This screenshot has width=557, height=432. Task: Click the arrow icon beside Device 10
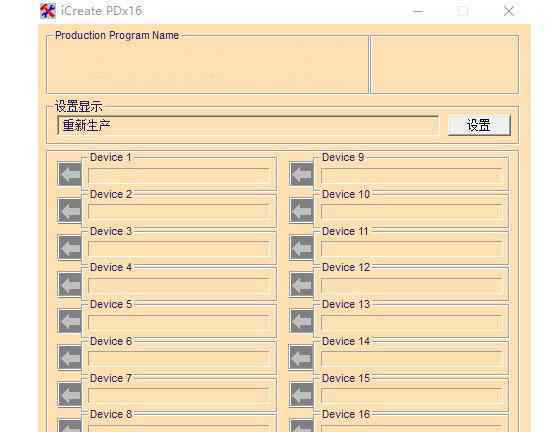click(302, 211)
